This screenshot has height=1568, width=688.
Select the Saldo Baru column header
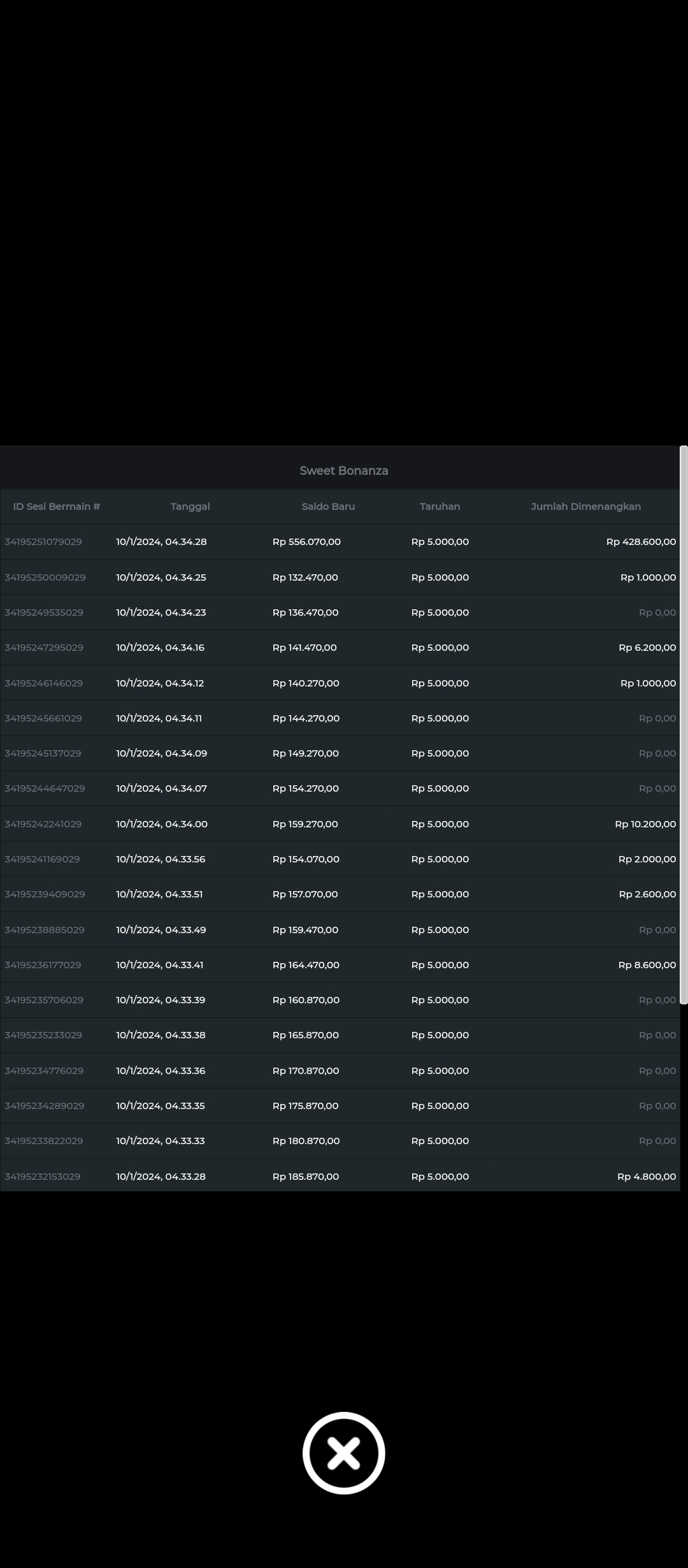pos(328,507)
